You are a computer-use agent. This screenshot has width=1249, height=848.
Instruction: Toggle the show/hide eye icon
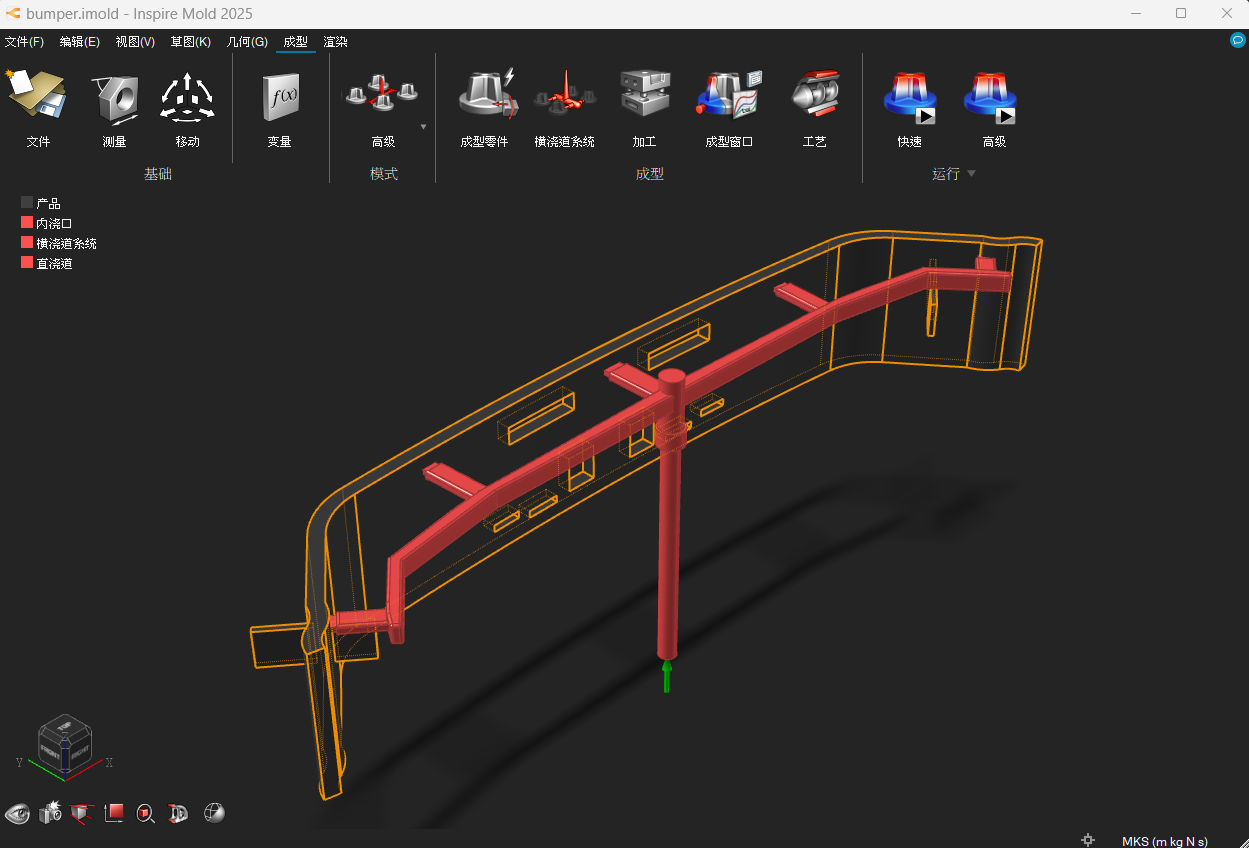[17, 813]
